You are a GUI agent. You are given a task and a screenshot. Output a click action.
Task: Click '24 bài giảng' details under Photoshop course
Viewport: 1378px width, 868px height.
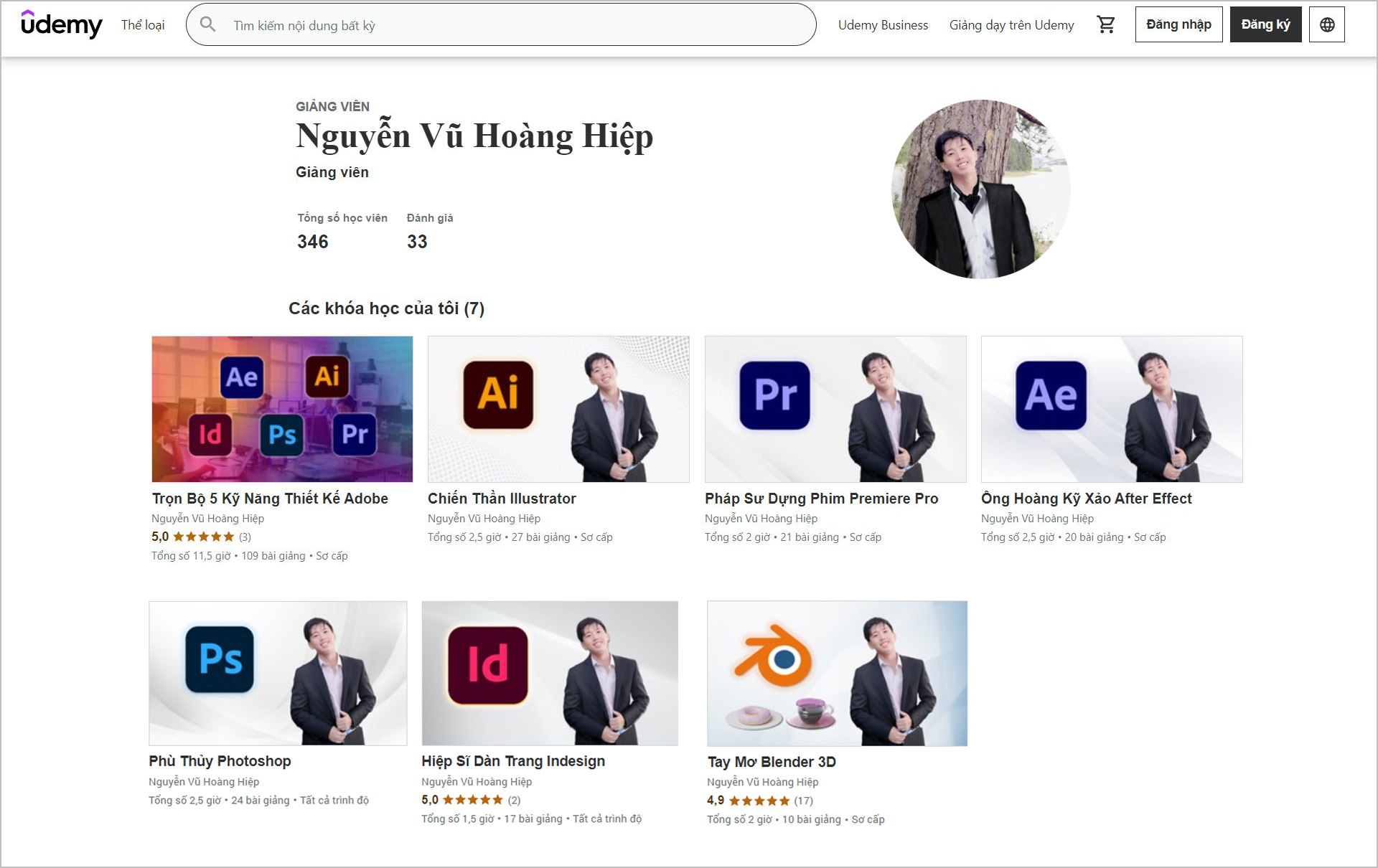(x=261, y=801)
